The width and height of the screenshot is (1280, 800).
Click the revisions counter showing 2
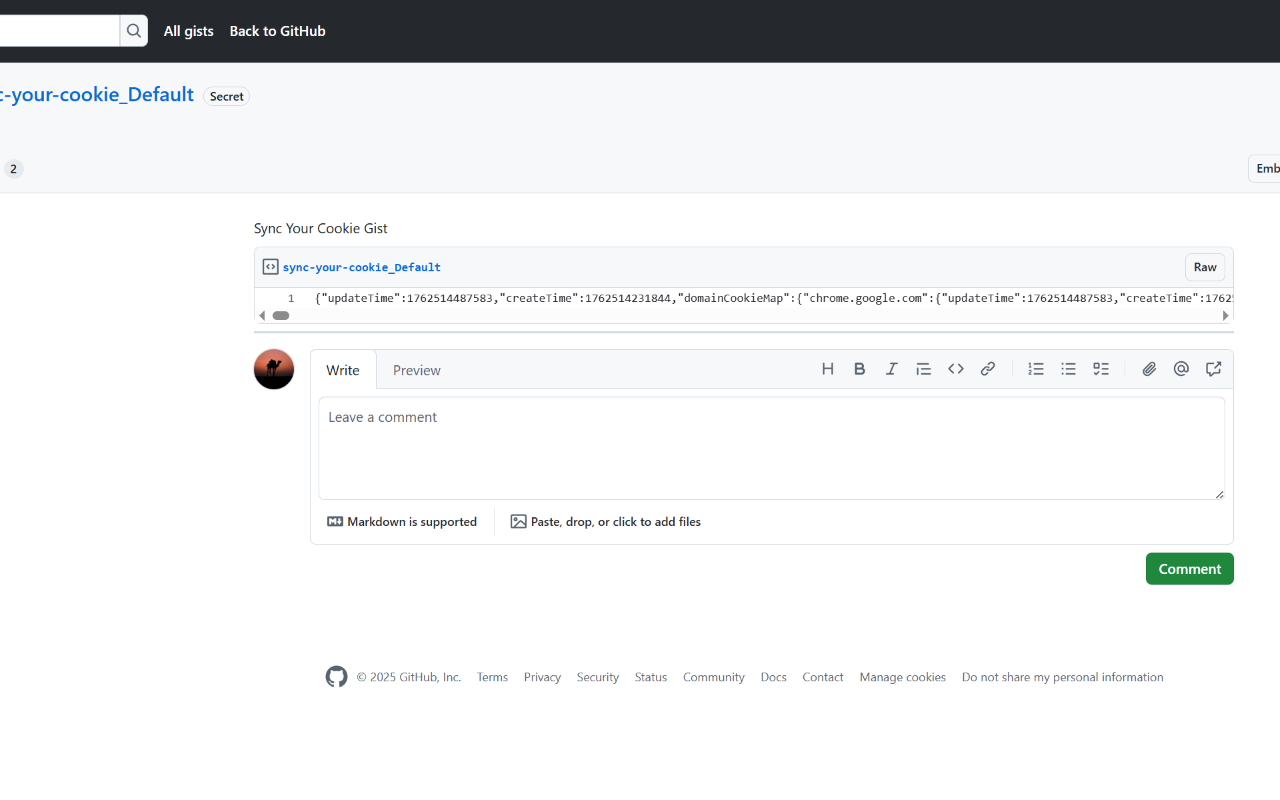coord(13,169)
